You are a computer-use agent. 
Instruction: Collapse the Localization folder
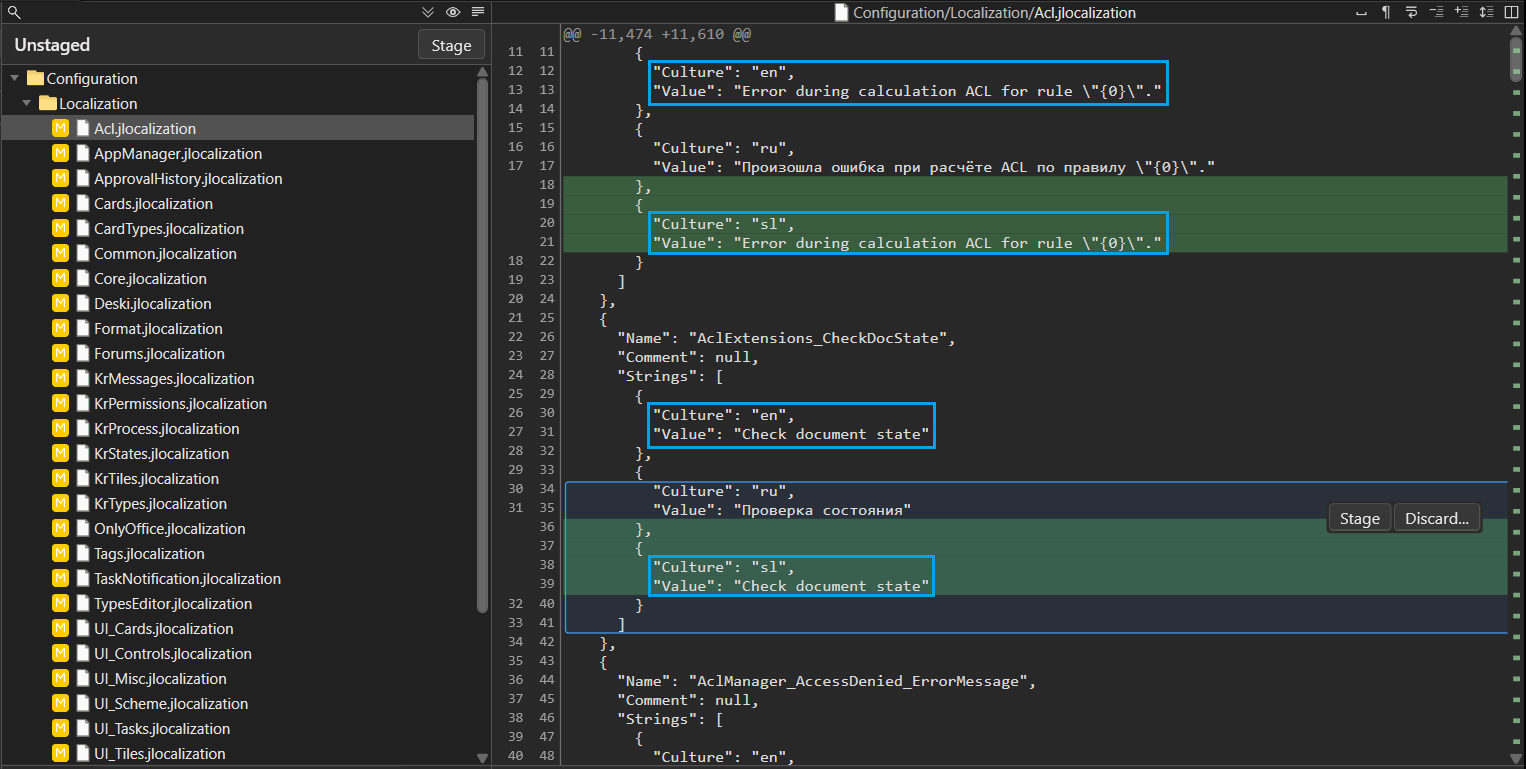coord(27,103)
